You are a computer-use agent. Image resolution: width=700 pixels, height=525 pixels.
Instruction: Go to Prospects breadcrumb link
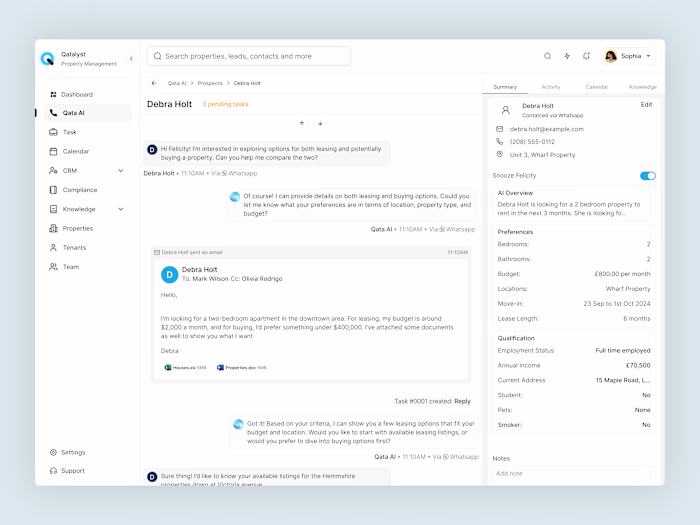210,83
